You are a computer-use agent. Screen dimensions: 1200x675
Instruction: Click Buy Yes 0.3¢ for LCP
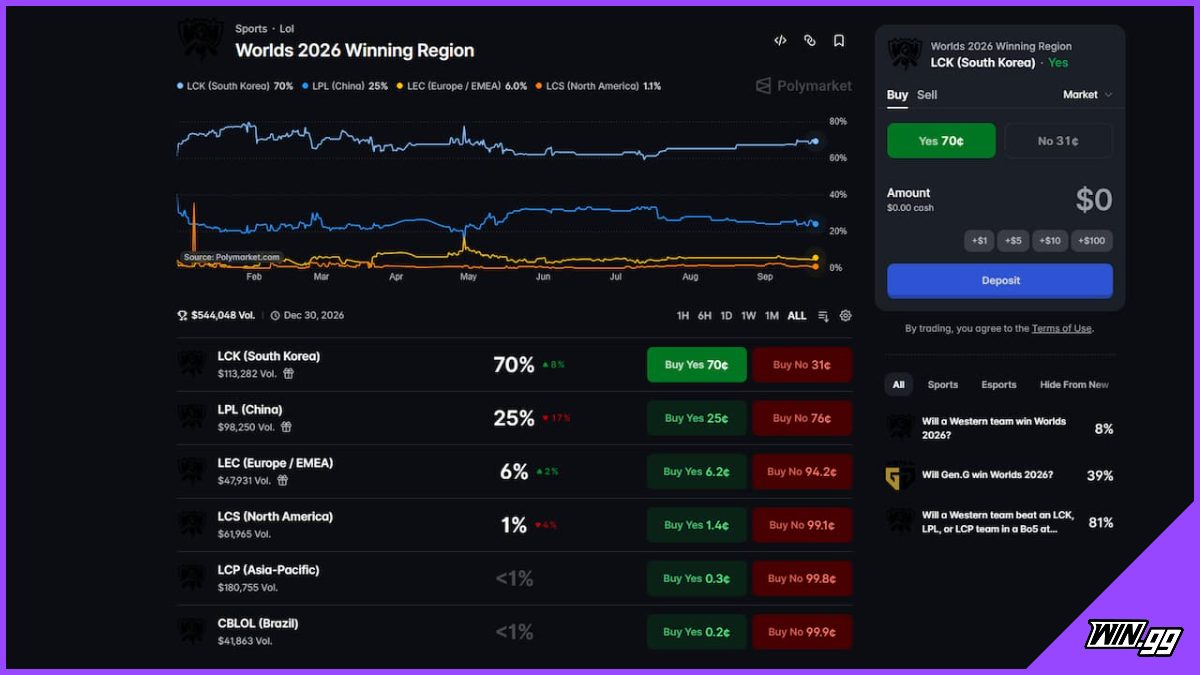697,578
